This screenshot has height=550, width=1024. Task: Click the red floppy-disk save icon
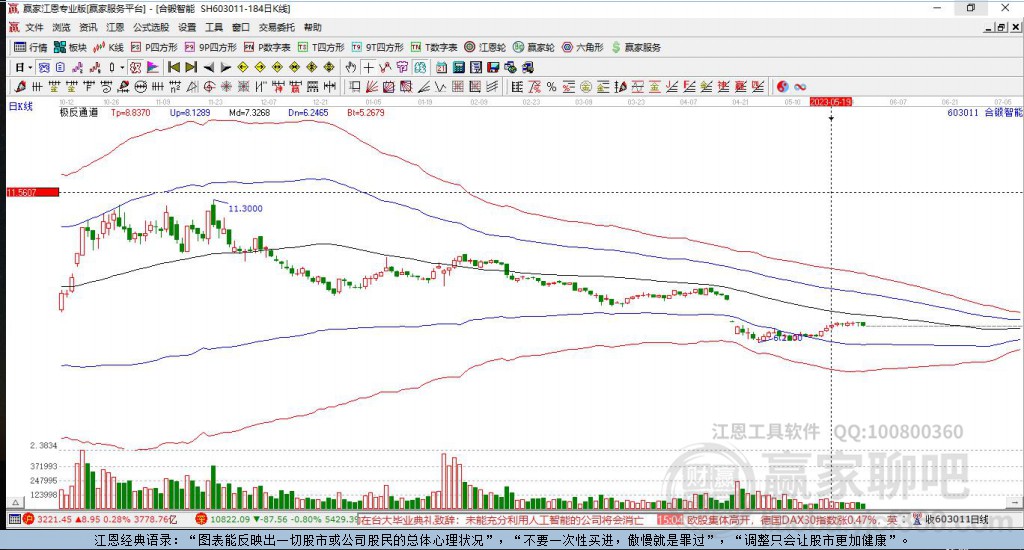click(493, 67)
